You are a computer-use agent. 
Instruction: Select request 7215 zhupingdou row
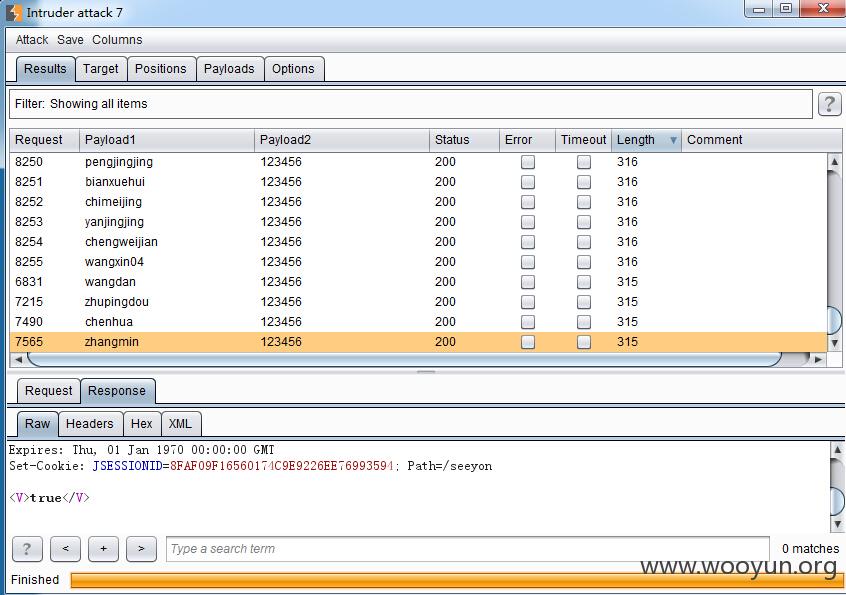418,302
